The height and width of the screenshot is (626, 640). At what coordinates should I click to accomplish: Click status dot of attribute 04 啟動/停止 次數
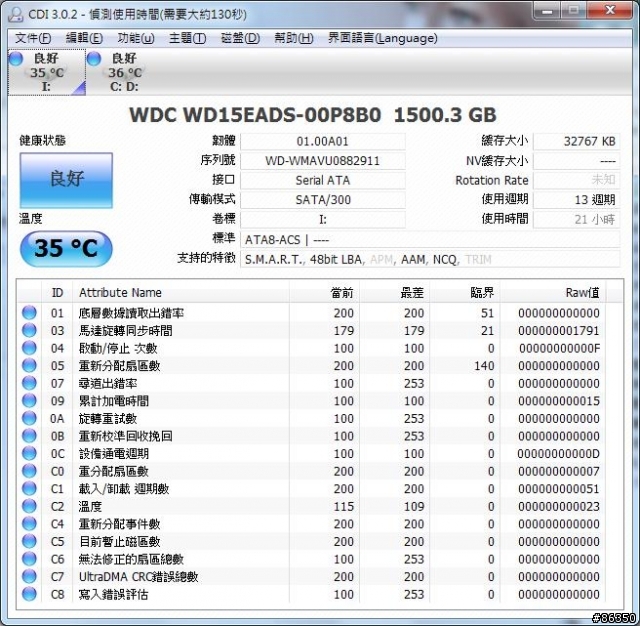[x=29, y=348]
